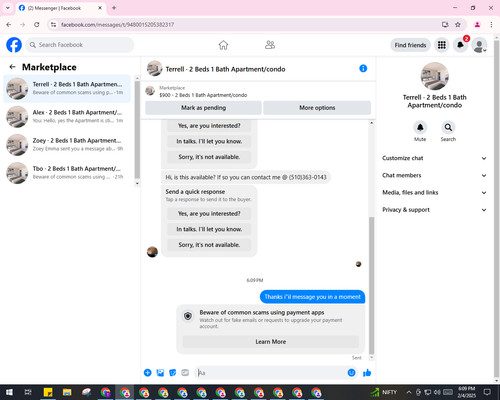Open Windows notification center icon
This screenshot has width=500, height=400.
pyautogui.click(x=487, y=392)
